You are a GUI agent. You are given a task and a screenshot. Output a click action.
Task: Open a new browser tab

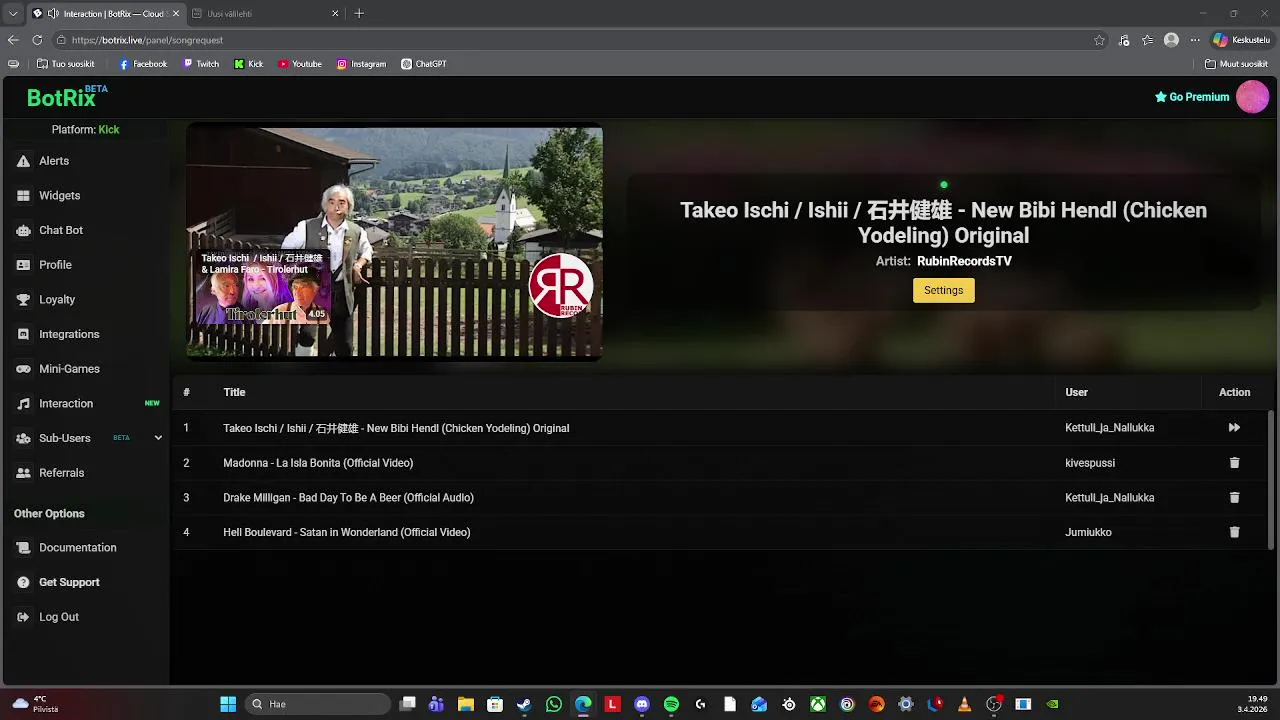(359, 14)
